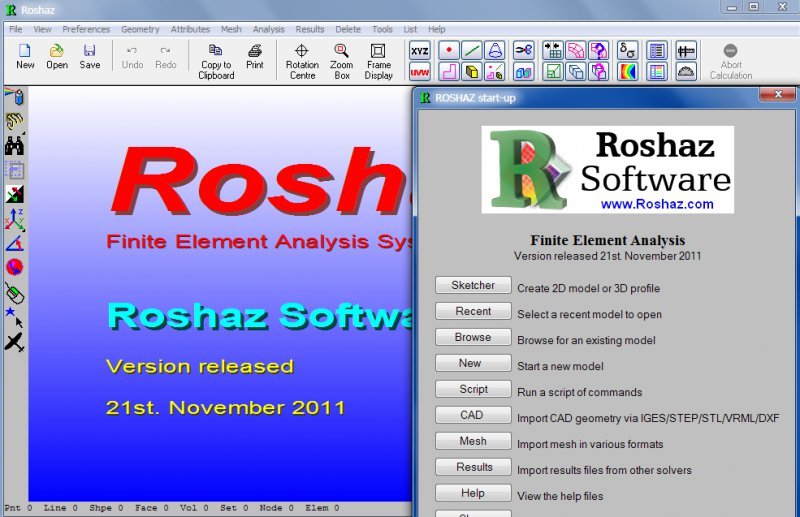Click the Browse button for an existing model
The height and width of the screenshot is (517, 800).
coord(473,337)
